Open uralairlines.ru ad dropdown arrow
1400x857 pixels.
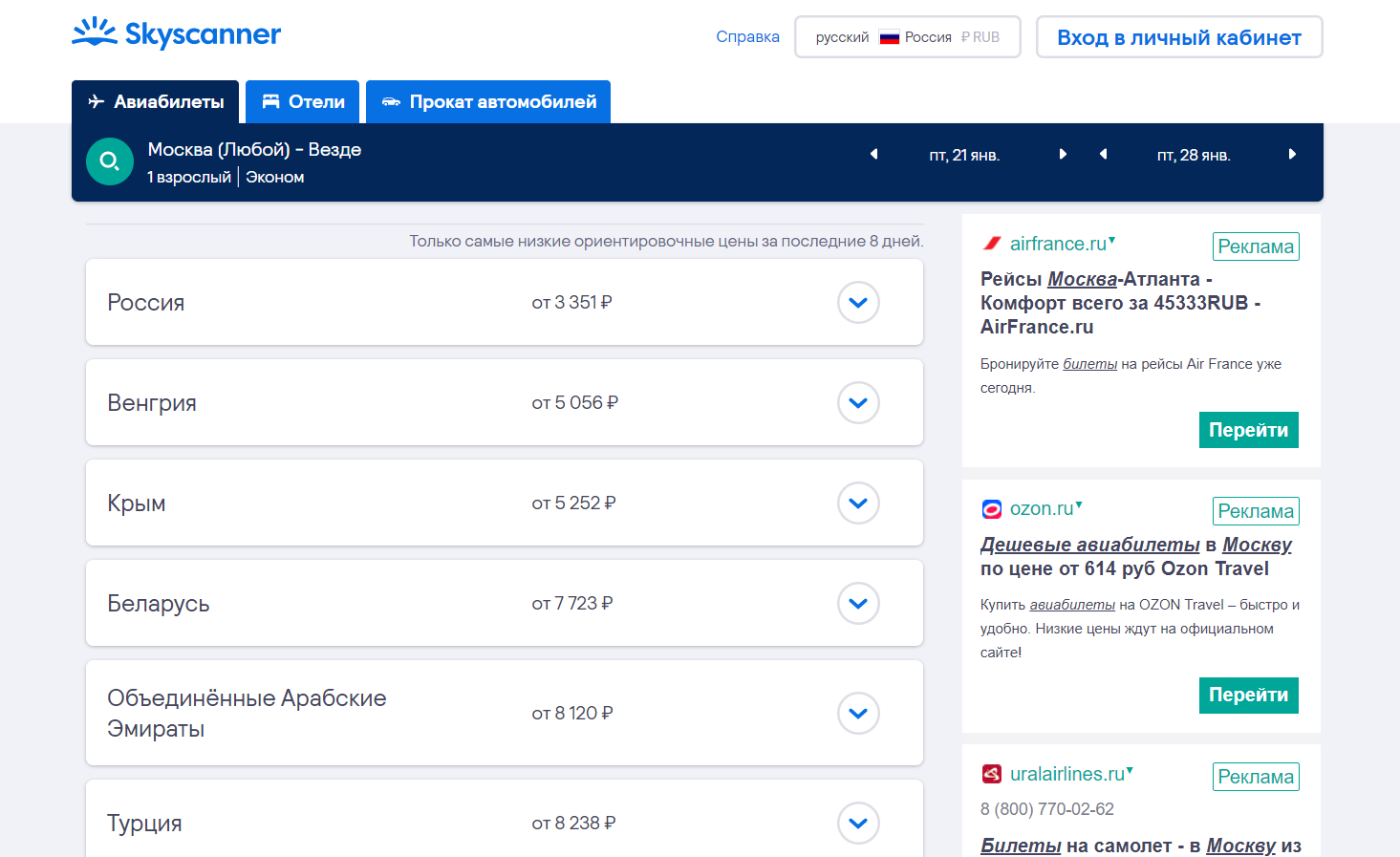(1130, 770)
